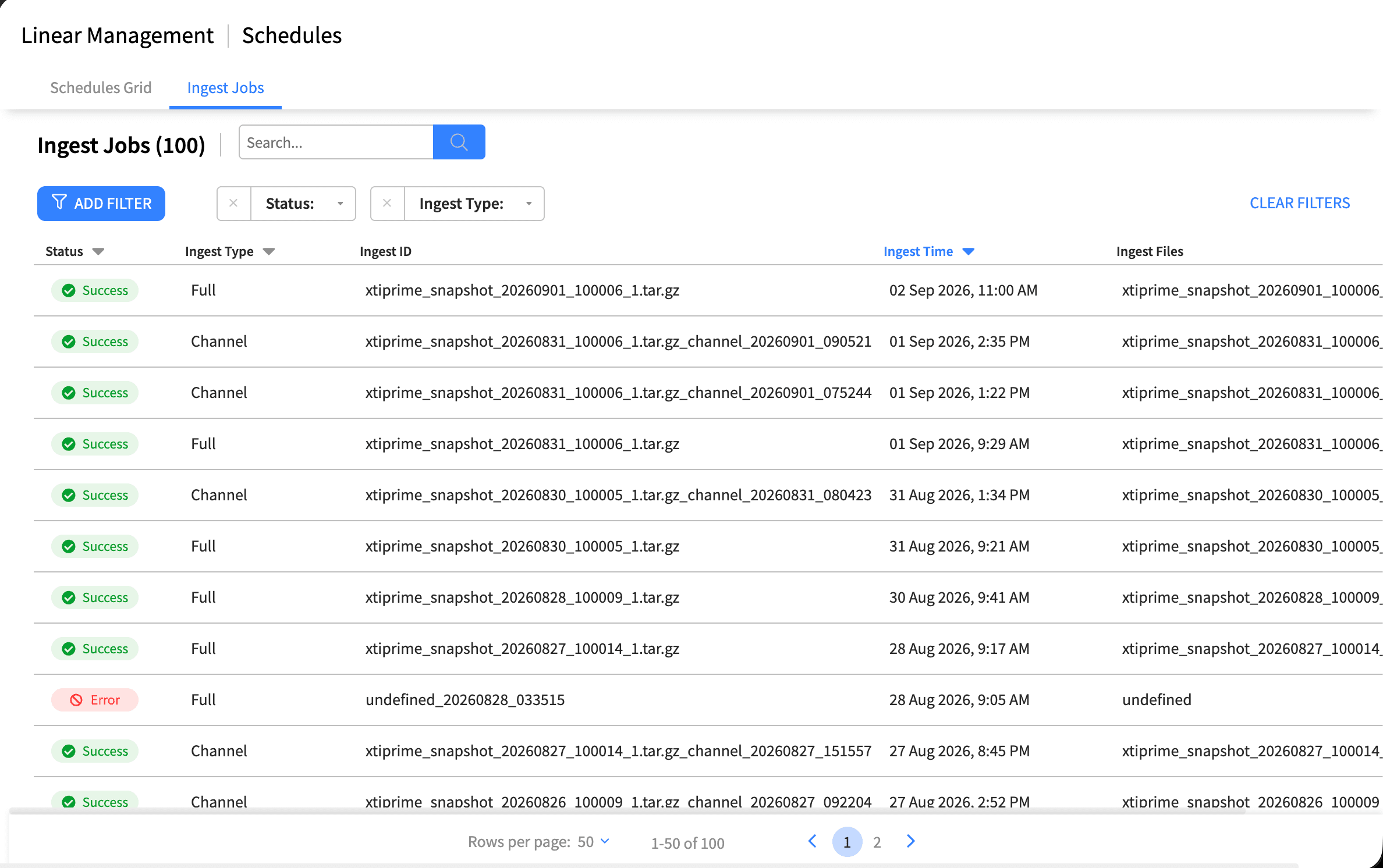
Task: Click the Ingest Type column sort arrow
Action: pyautogui.click(x=268, y=251)
